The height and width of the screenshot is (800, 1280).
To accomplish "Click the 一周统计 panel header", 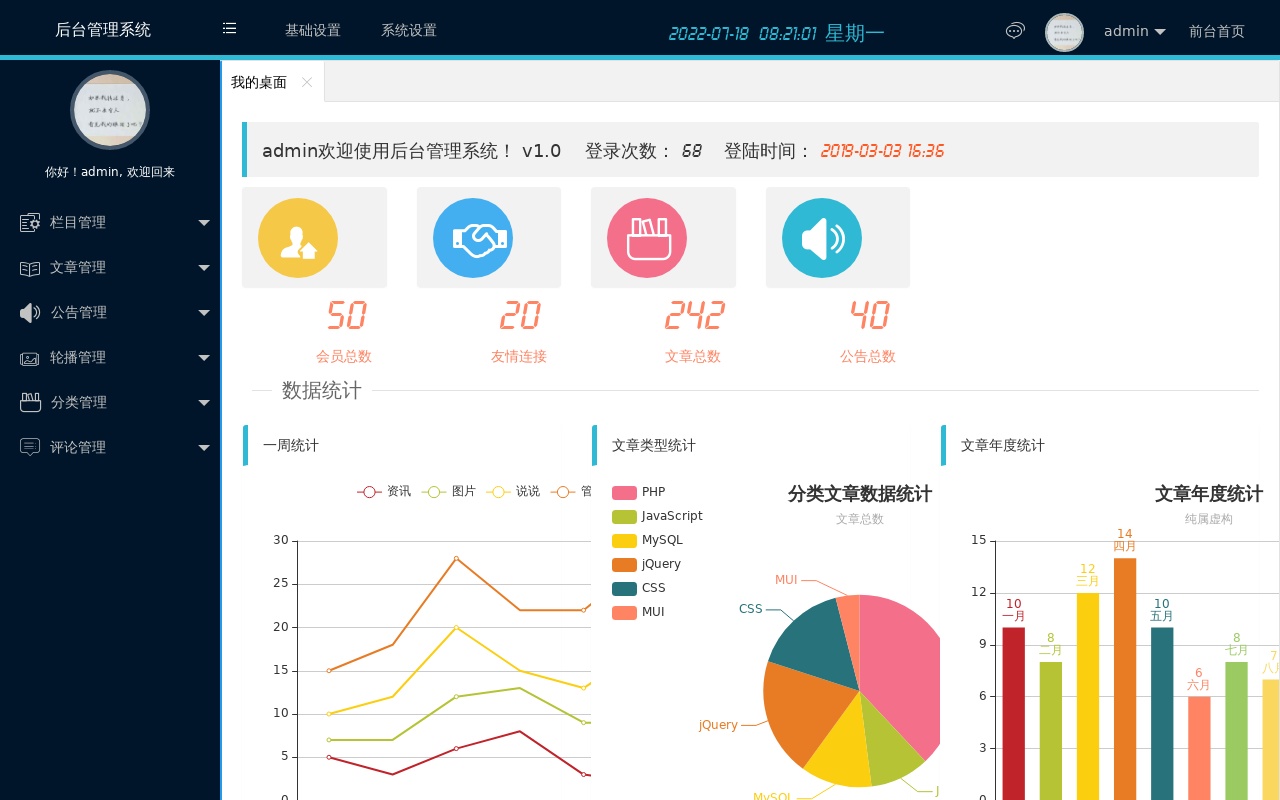I will tap(417, 445).
